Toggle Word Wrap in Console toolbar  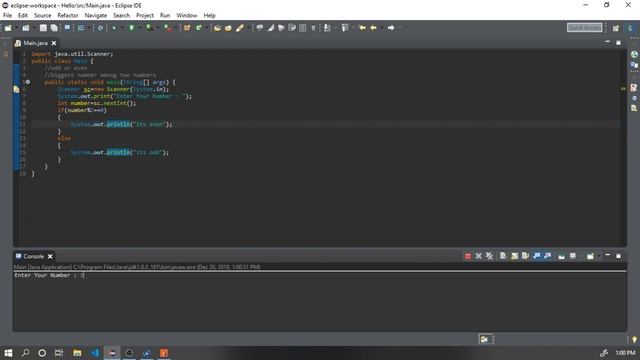525,256
